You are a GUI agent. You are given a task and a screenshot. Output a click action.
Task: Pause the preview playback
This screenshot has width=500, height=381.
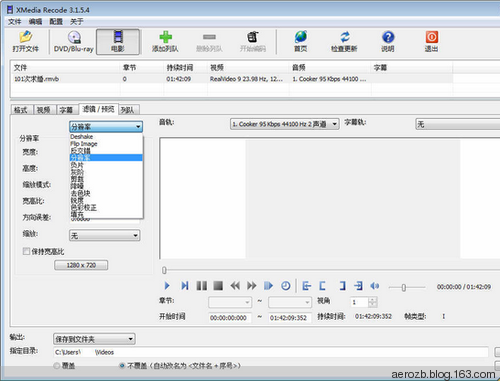coord(202,286)
